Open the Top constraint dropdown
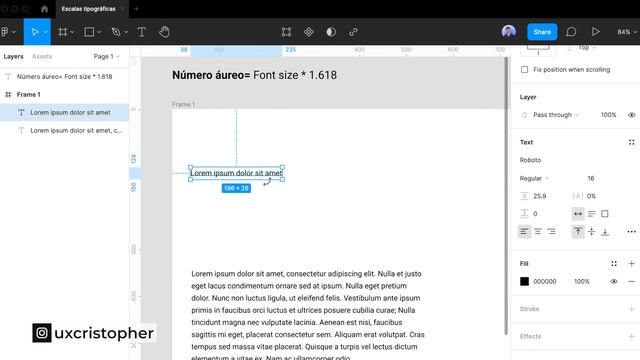Viewport: 640px width, 360px height. (x=587, y=48)
